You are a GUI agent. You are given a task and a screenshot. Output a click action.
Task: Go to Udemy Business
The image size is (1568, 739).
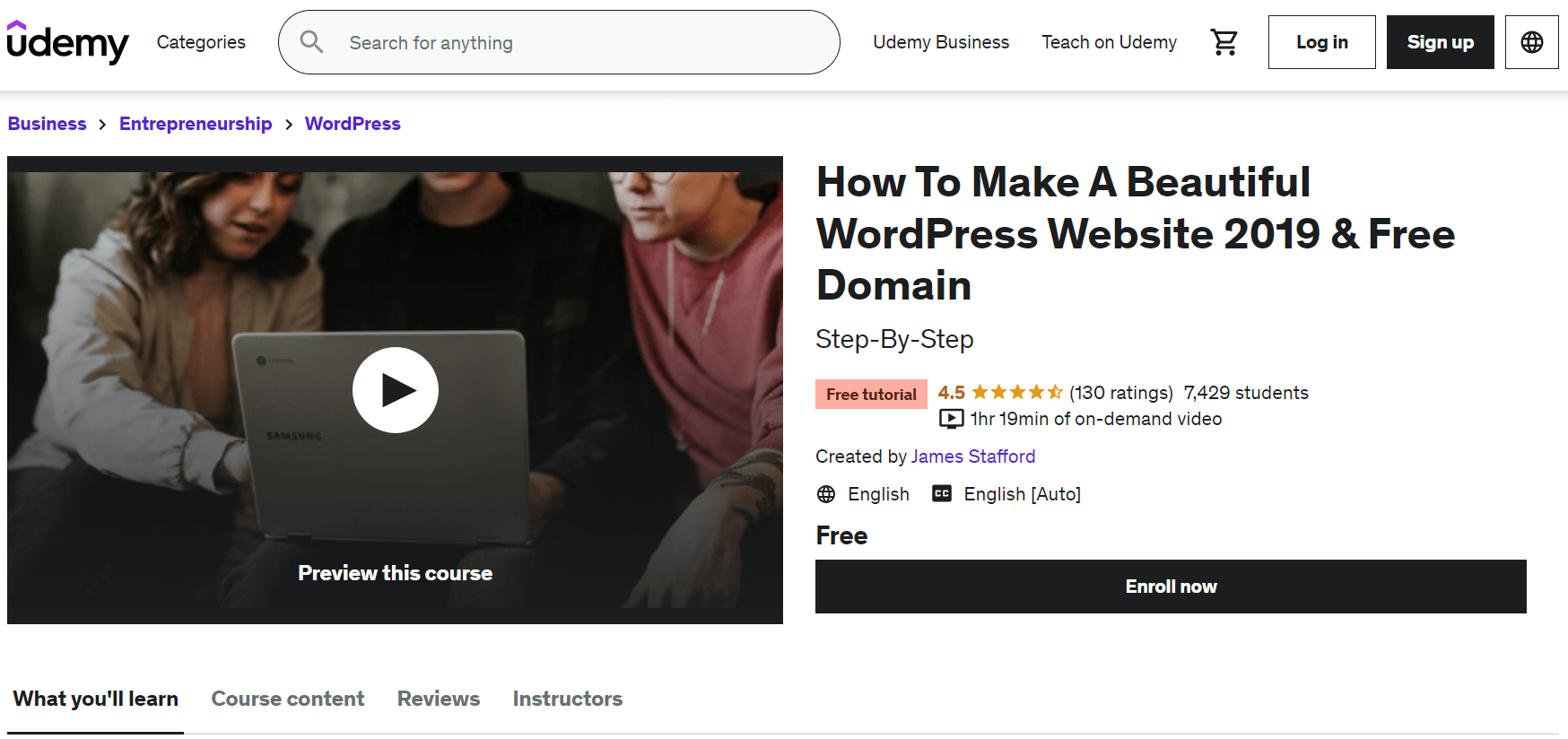point(941,42)
